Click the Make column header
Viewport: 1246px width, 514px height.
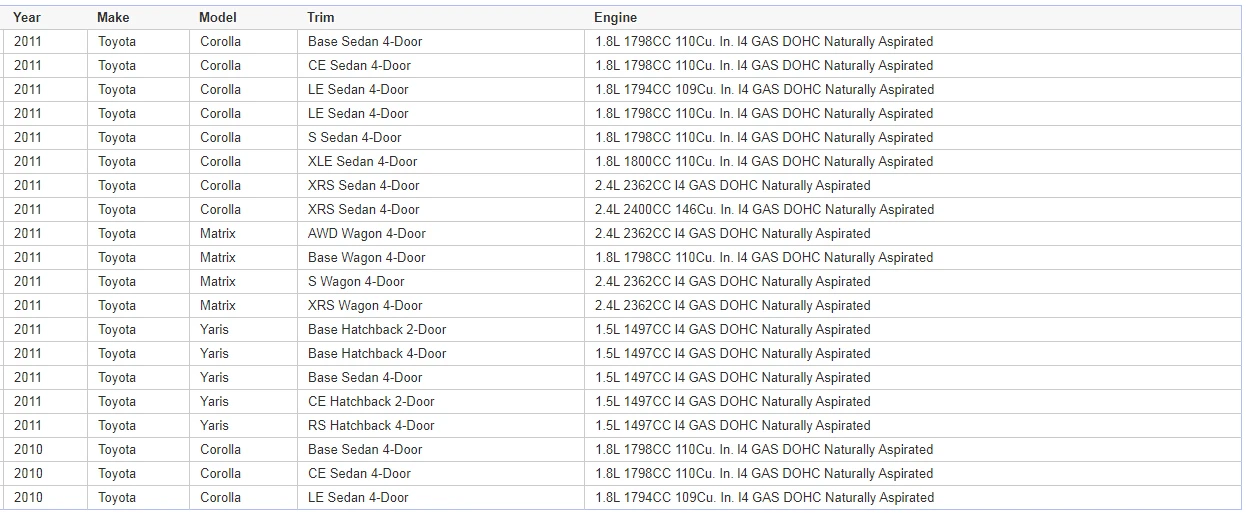[113, 17]
